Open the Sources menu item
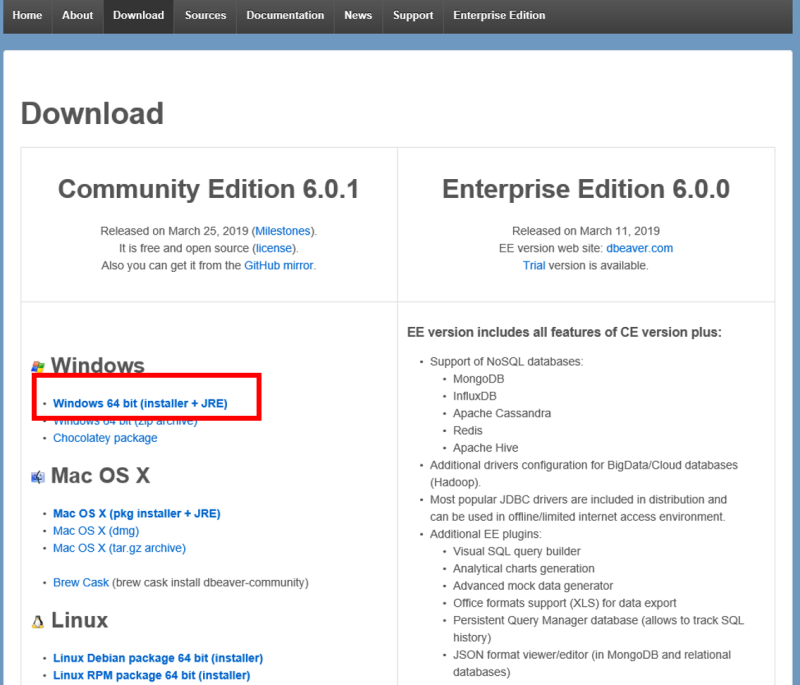The image size is (800, 685). tap(205, 15)
